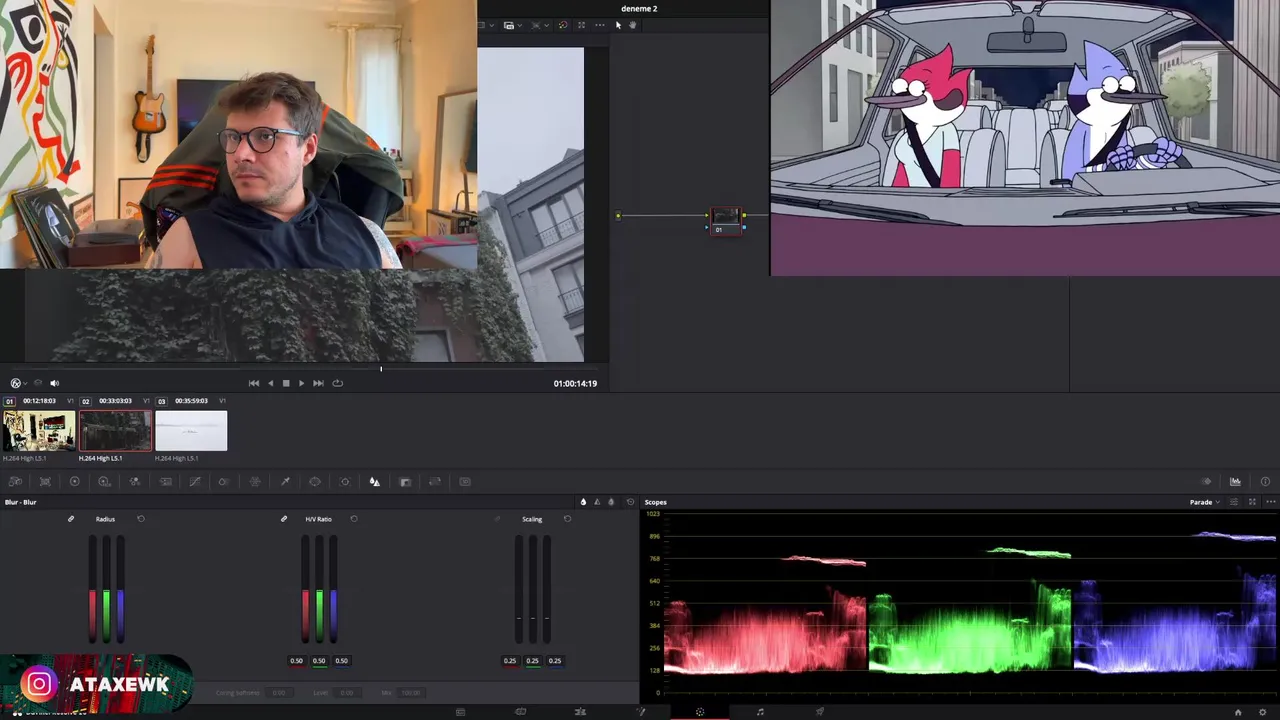
Task: Click the enhanced viewer fullscreen icon
Action: click(581, 25)
